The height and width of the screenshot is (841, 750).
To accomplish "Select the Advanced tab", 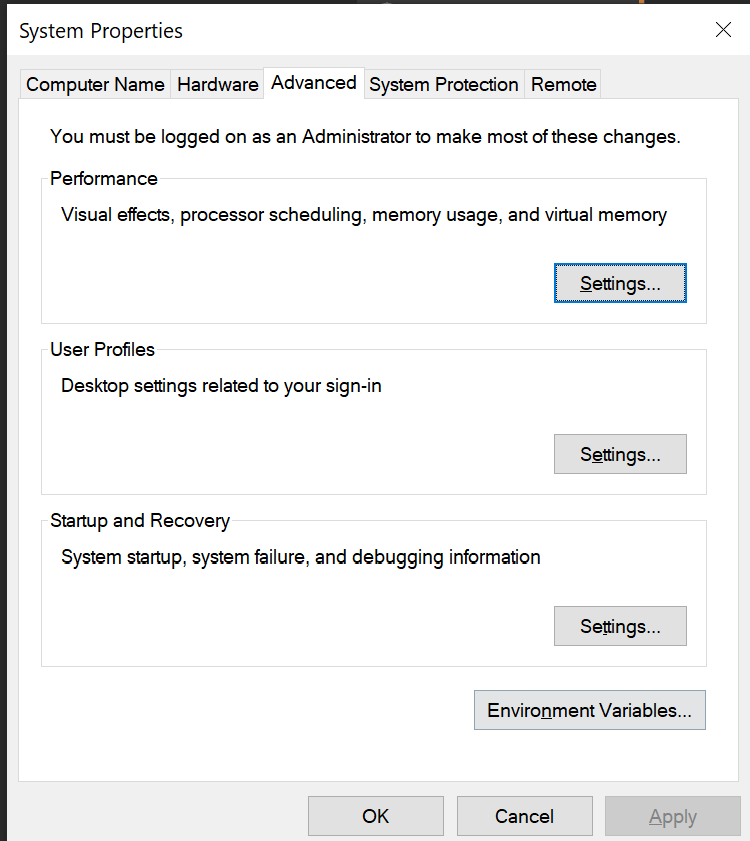I will click(313, 83).
